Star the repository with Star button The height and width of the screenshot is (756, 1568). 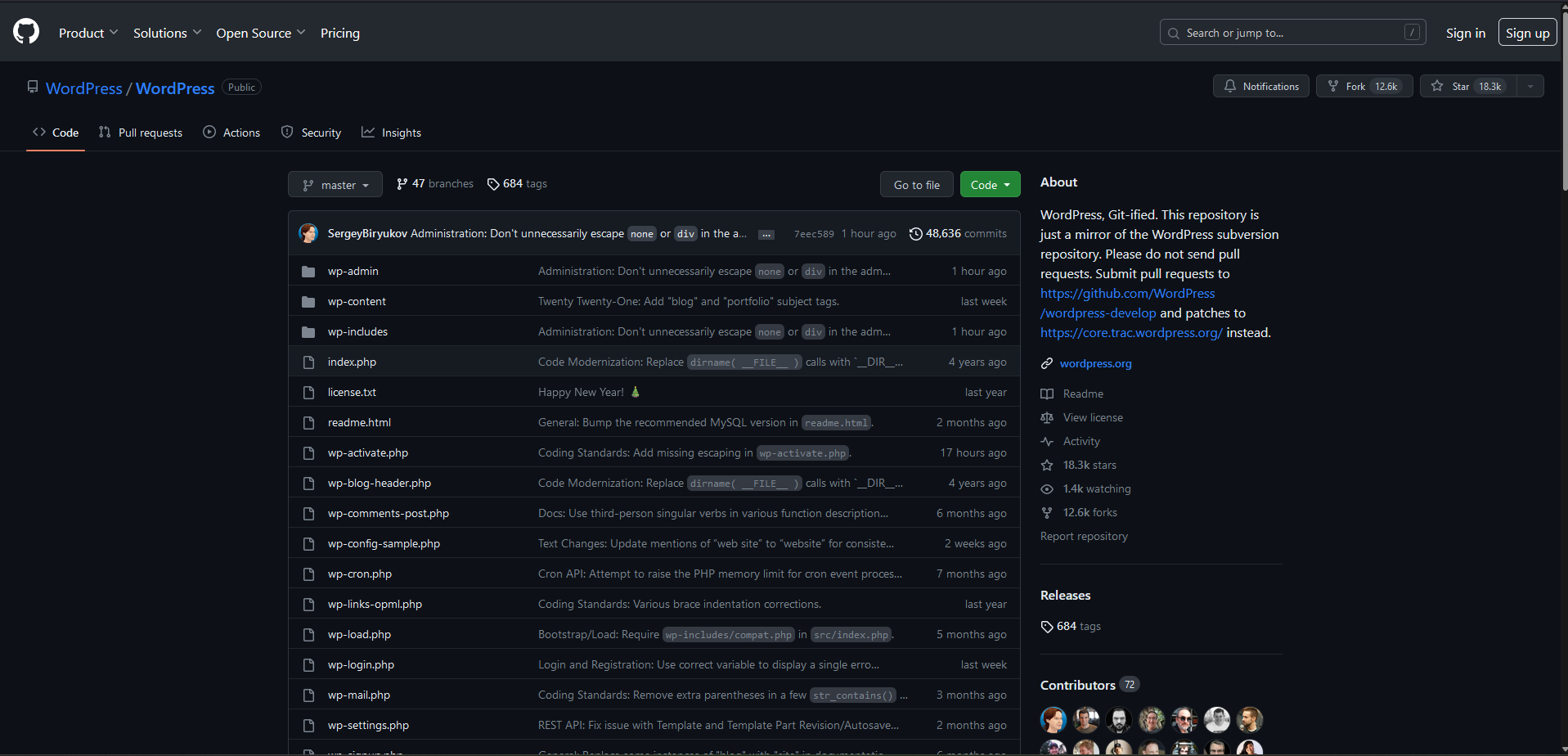[x=1468, y=86]
